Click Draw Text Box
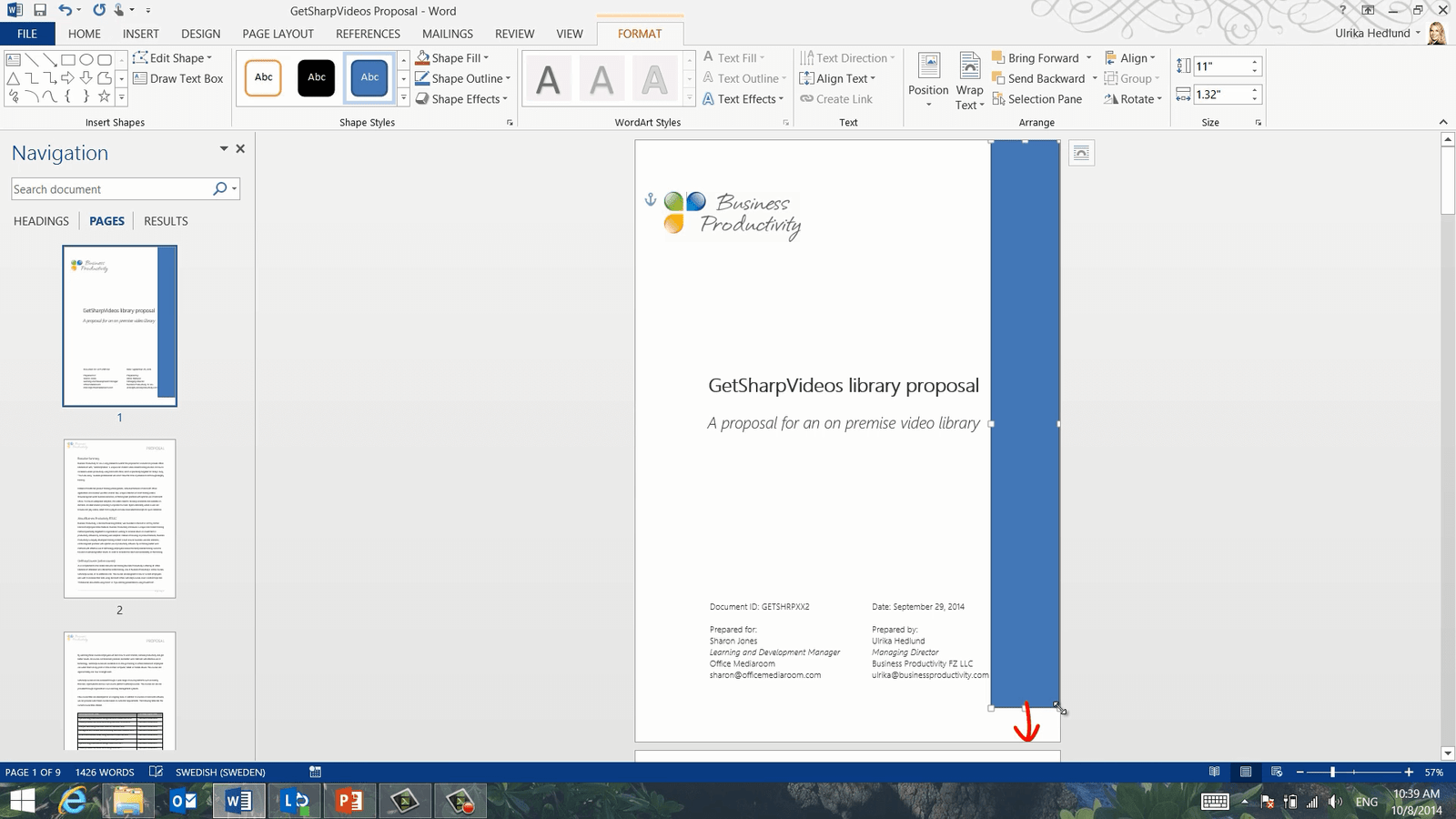 [x=177, y=78]
